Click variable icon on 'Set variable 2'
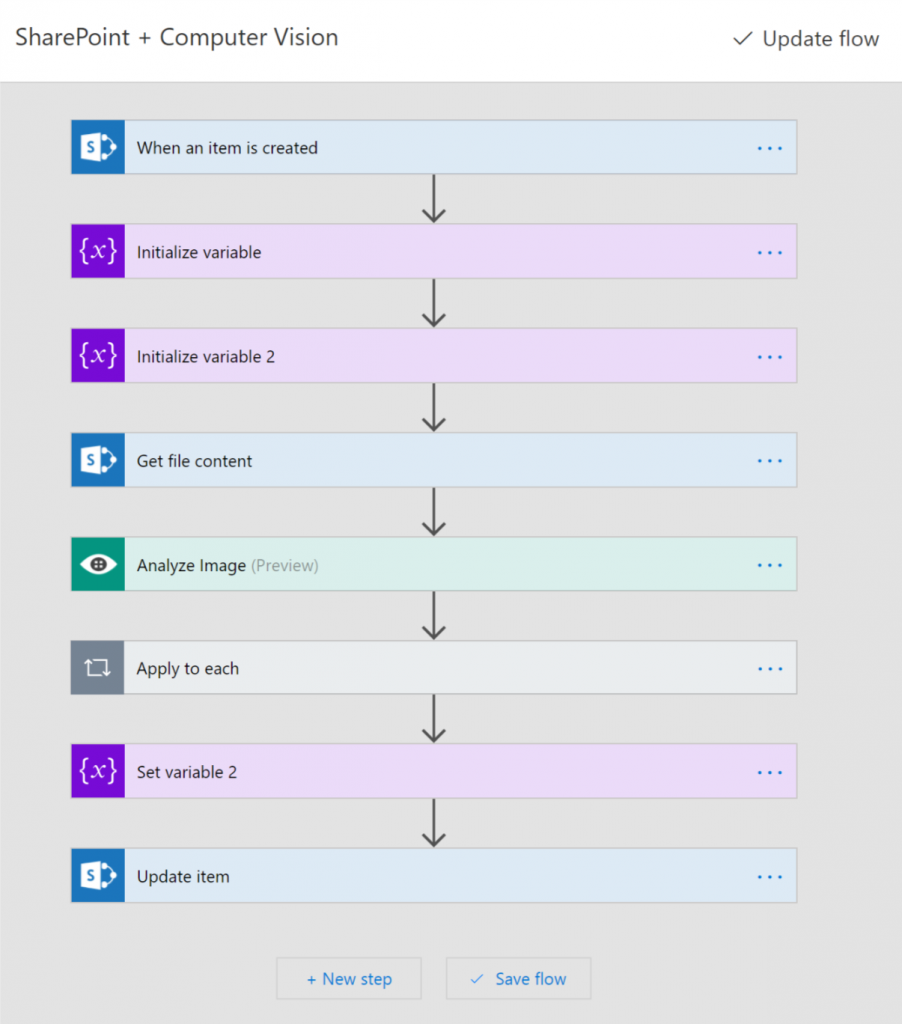Viewport: 902px width, 1024px height. click(98, 771)
